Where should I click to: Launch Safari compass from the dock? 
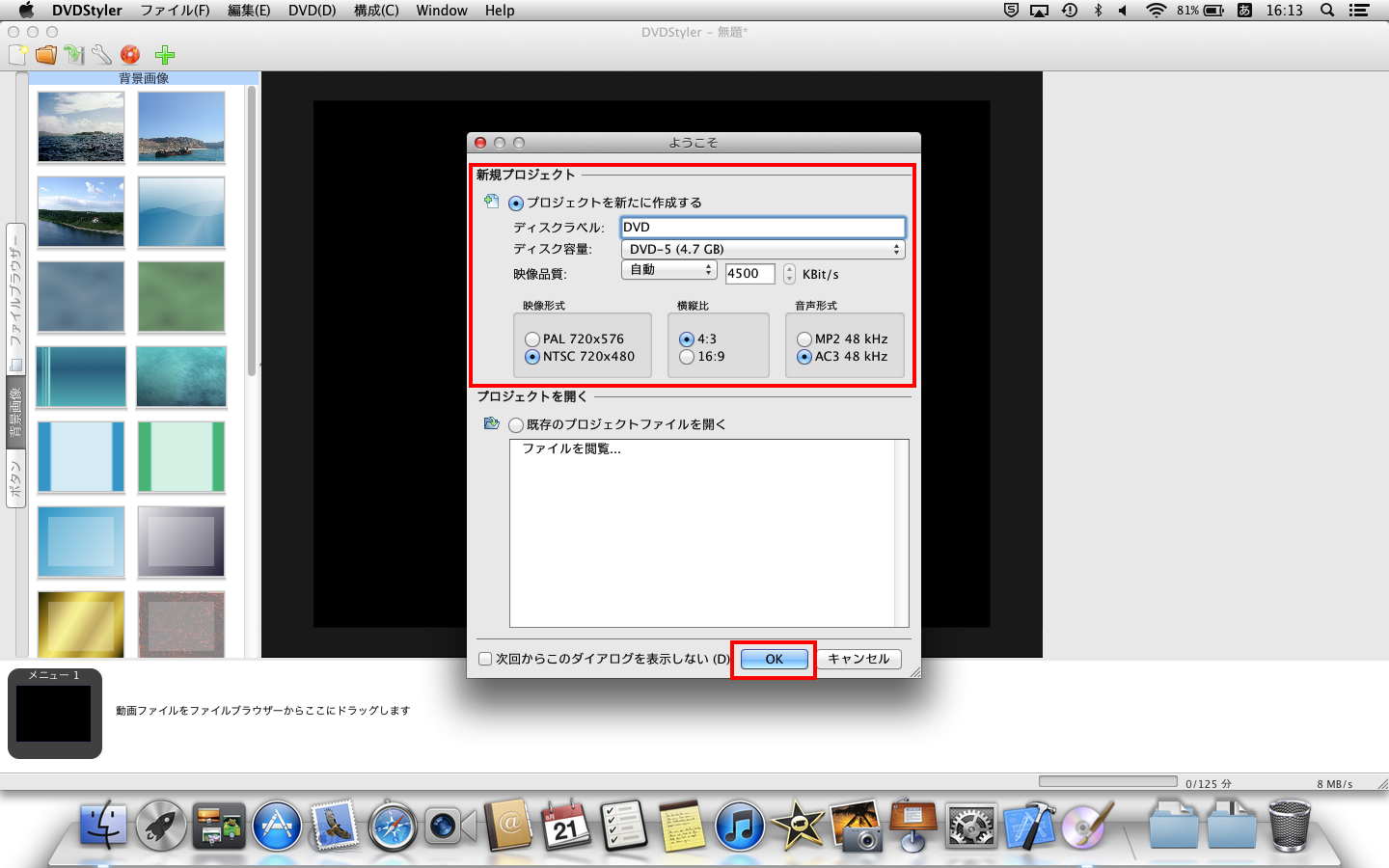[393, 826]
